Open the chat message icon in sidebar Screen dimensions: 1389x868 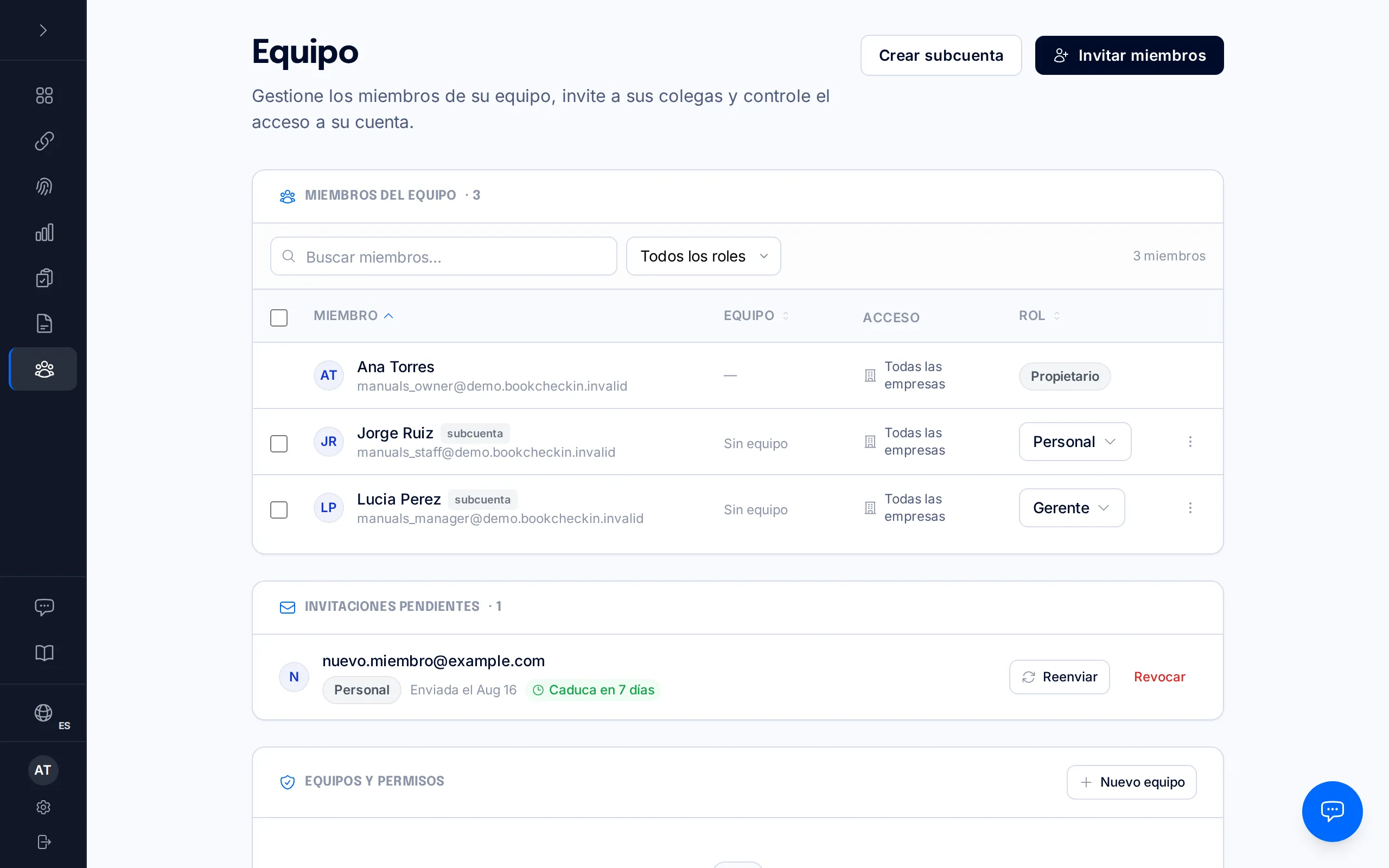pyautogui.click(x=44, y=608)
